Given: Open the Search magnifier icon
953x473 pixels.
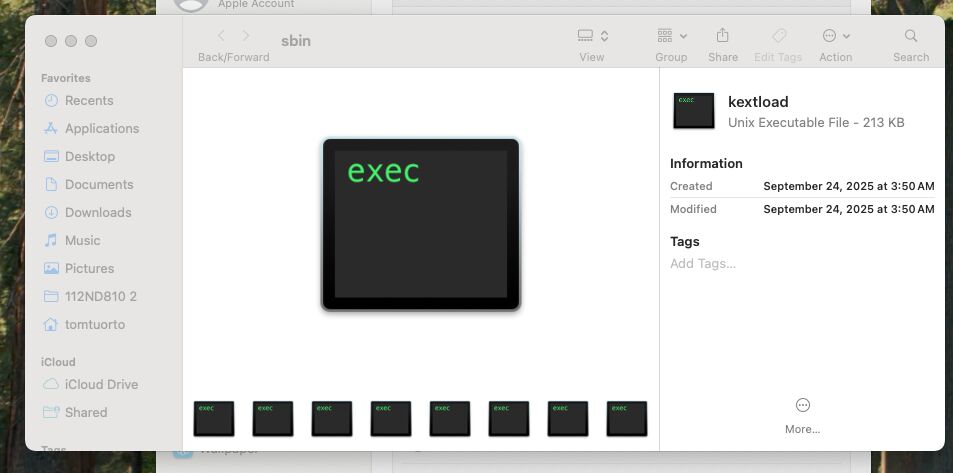Looking at the screenshot, I should [910, 36].
